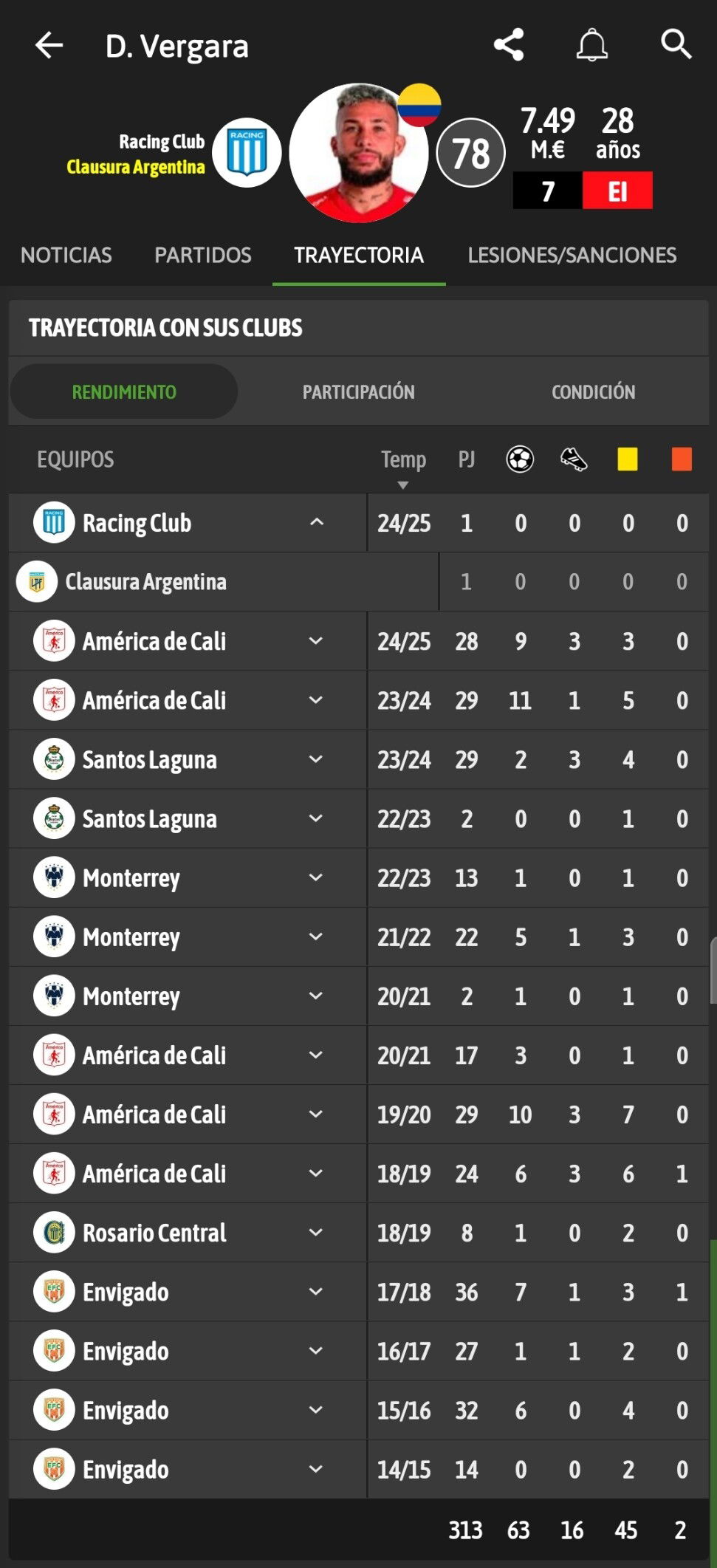Collapse the Racing Club 24/25 row
This screenshot has height=1568, width=717.
coord(316,522)
